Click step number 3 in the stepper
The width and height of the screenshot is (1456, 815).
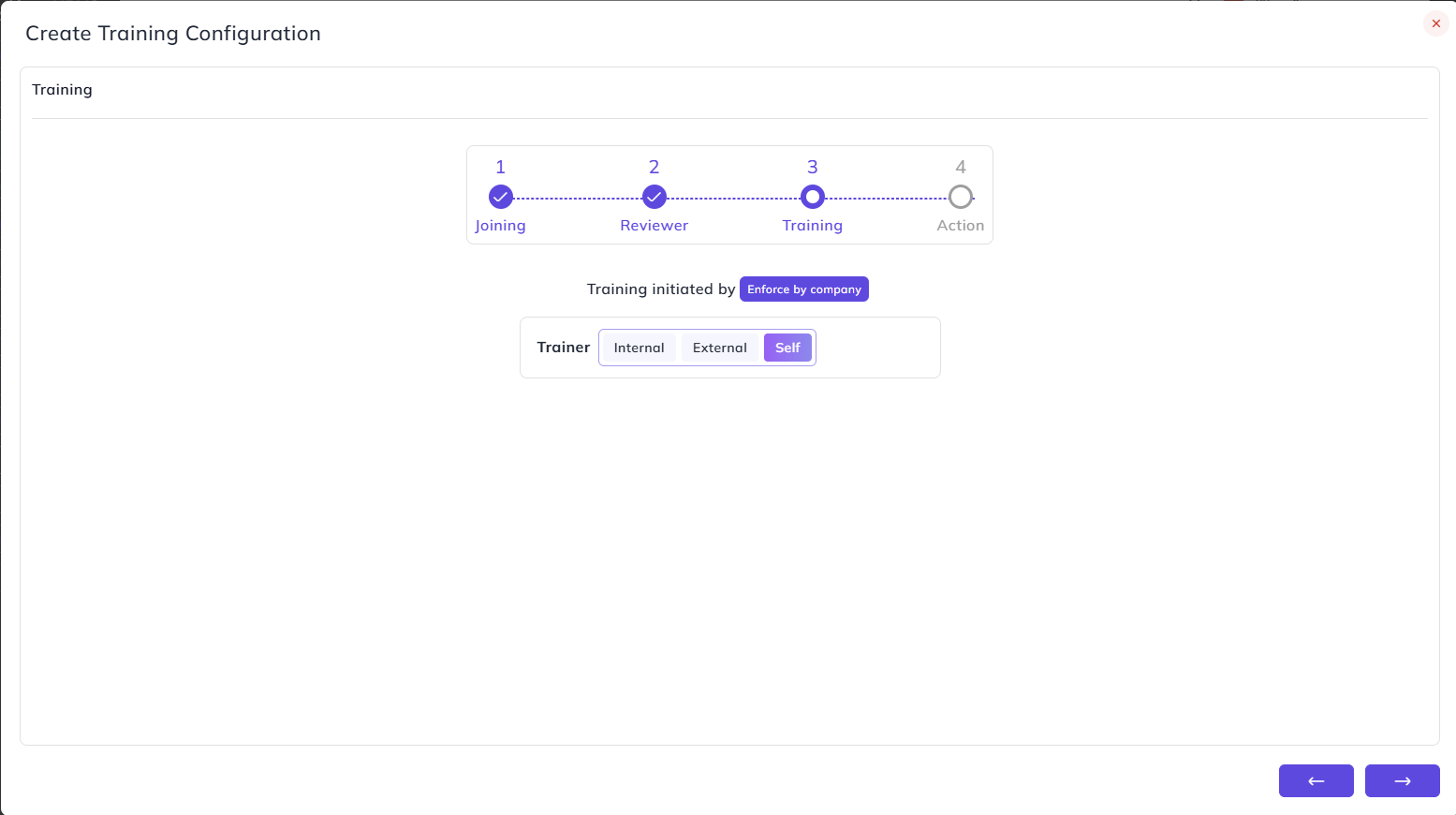click(813, 167)
